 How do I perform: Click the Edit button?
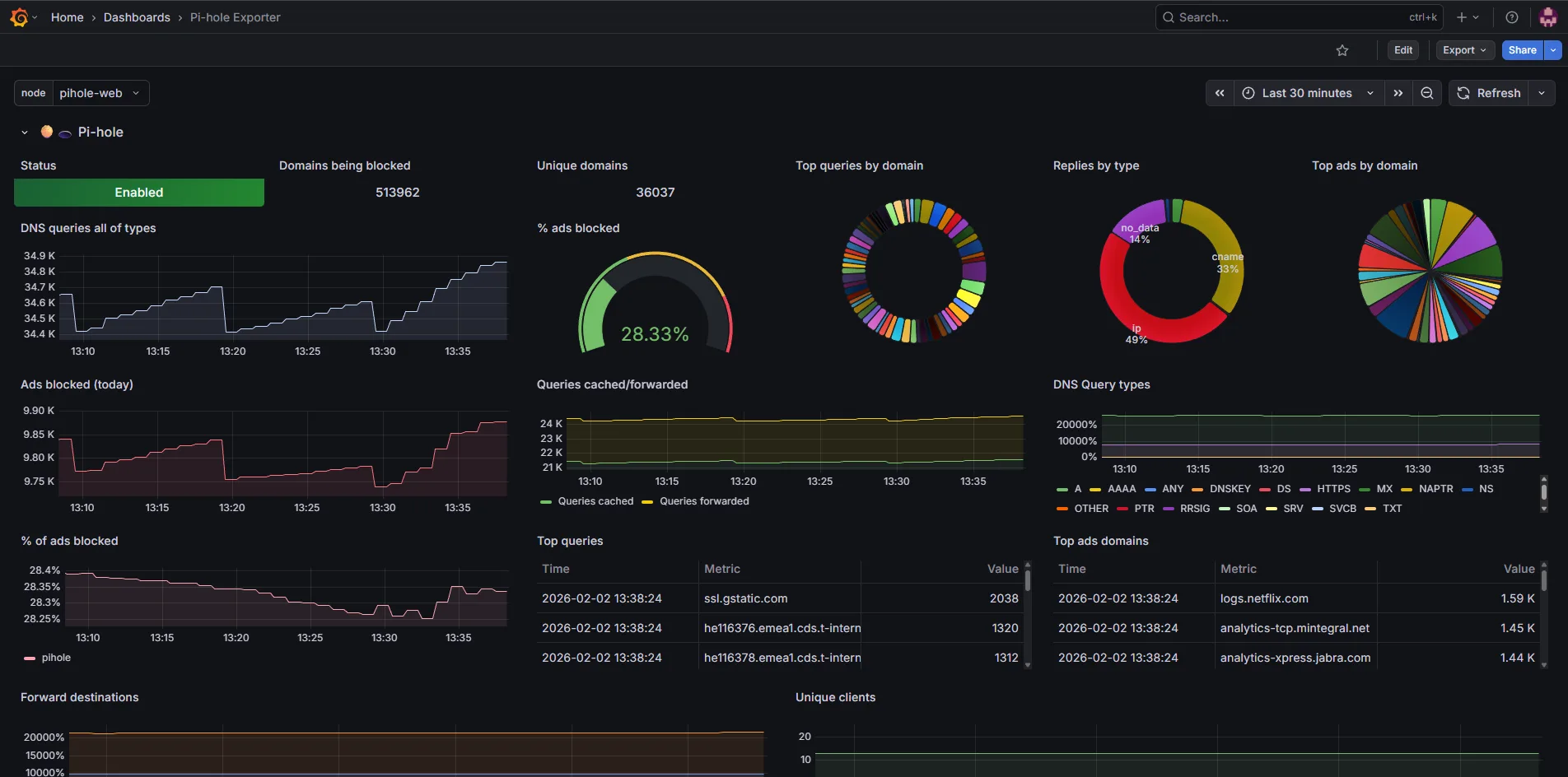(1403, 50)
